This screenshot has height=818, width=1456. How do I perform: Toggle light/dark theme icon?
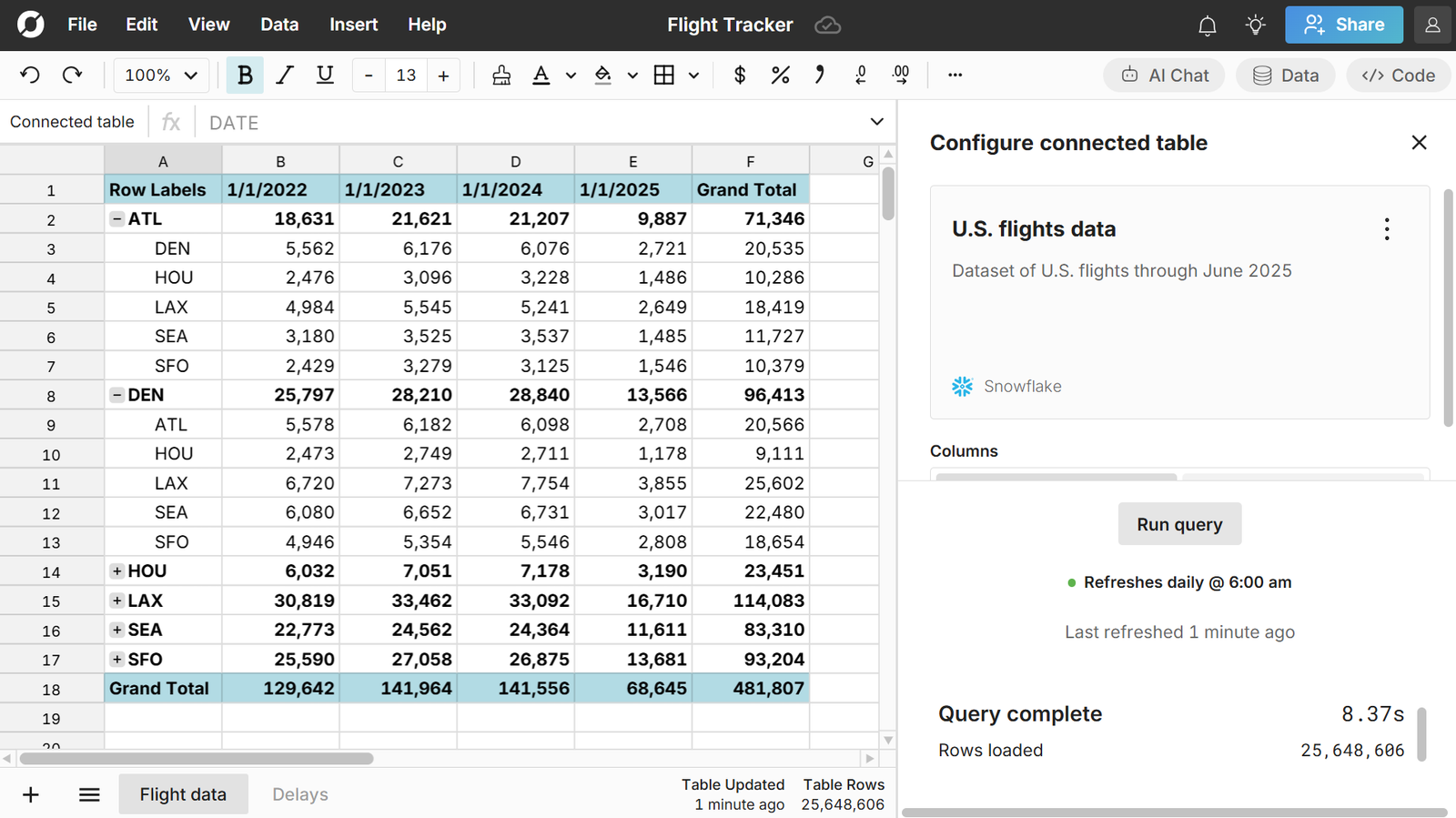pos(1256,25)
